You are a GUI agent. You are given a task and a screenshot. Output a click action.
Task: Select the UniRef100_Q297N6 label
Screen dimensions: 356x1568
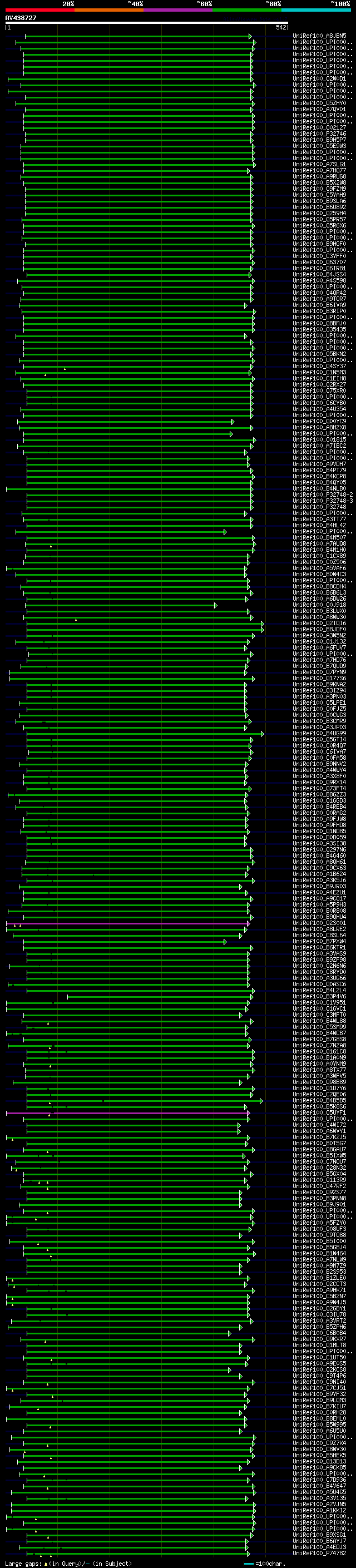(319, 850)
